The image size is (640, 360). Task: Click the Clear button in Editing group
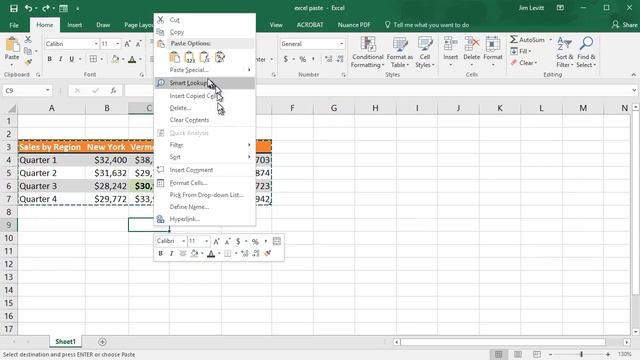(524, 63)
